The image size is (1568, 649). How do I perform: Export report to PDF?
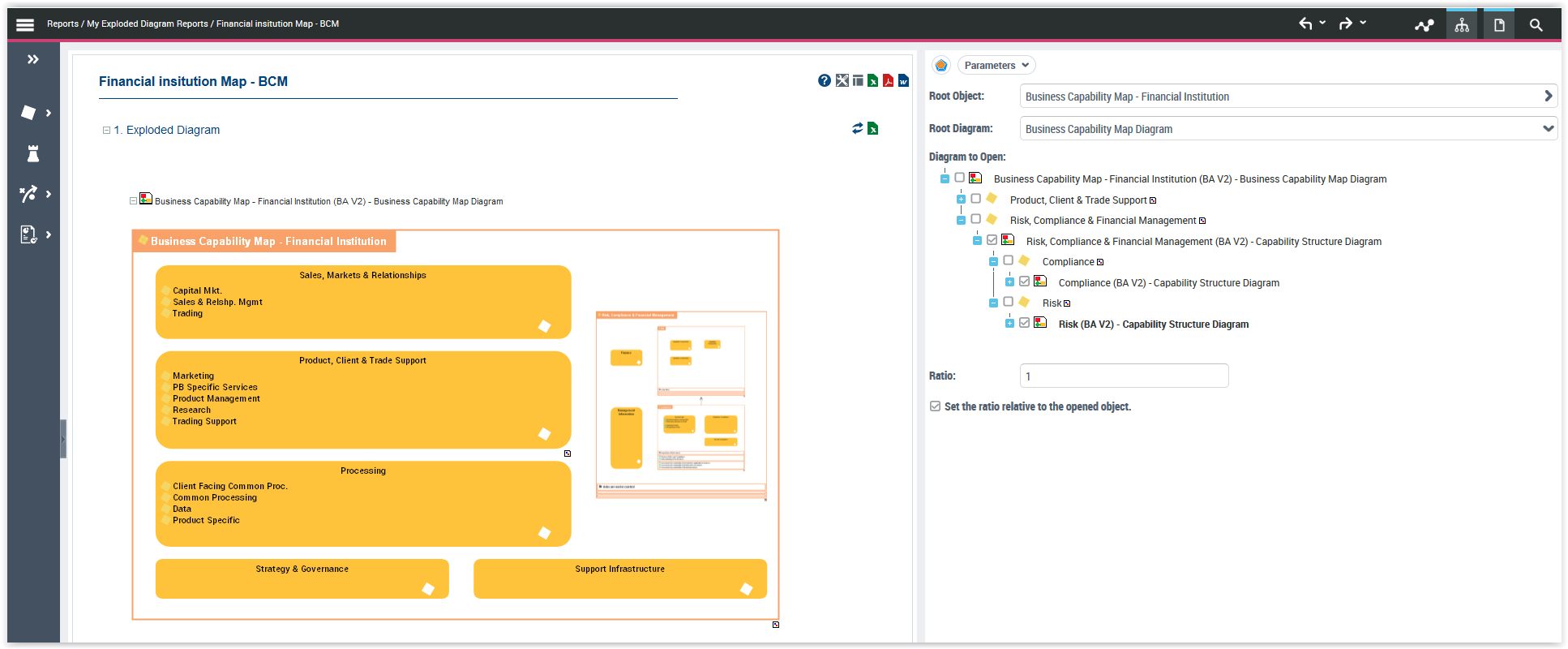pos(888,80)
